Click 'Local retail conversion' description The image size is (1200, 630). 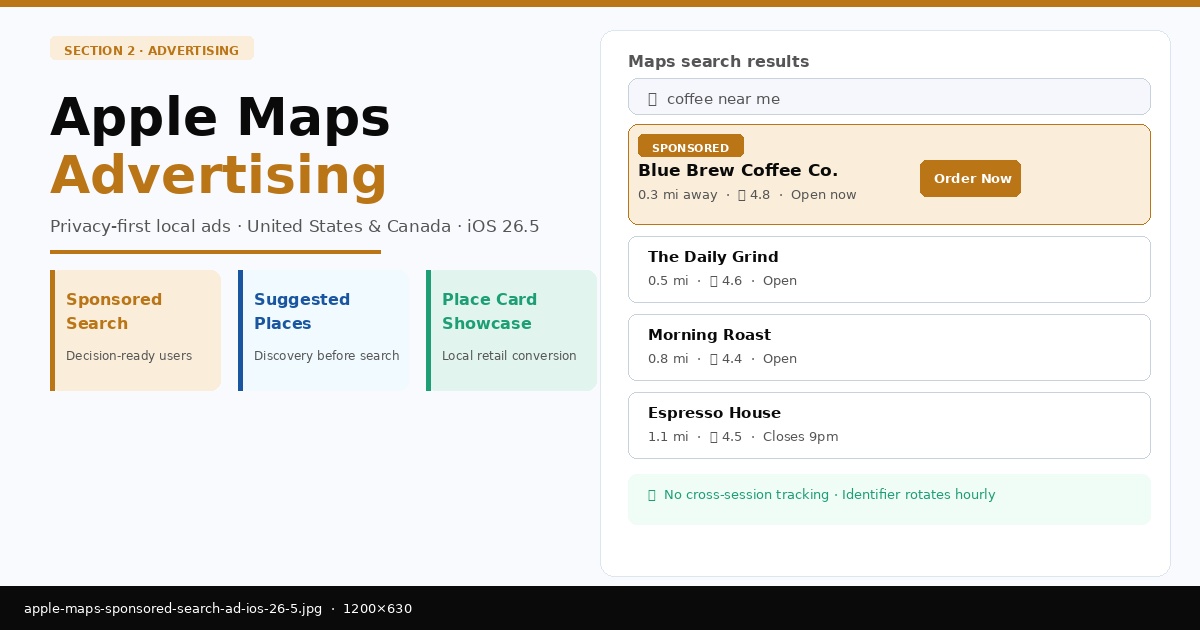point(509,356)
